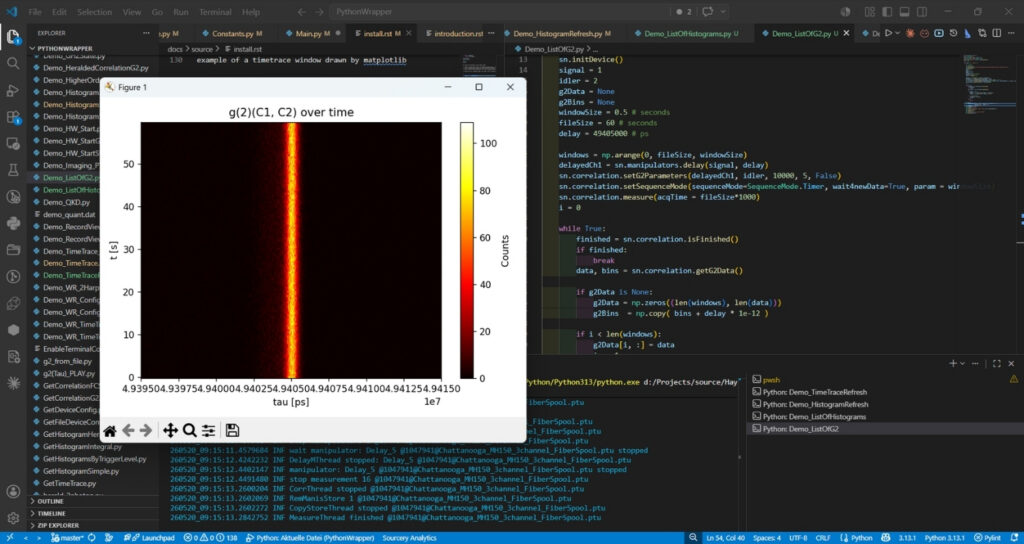This screenshot has height=544, width=1024.
Task: Open Copilot chat dropdown in title bar
Action: (725, 12)
